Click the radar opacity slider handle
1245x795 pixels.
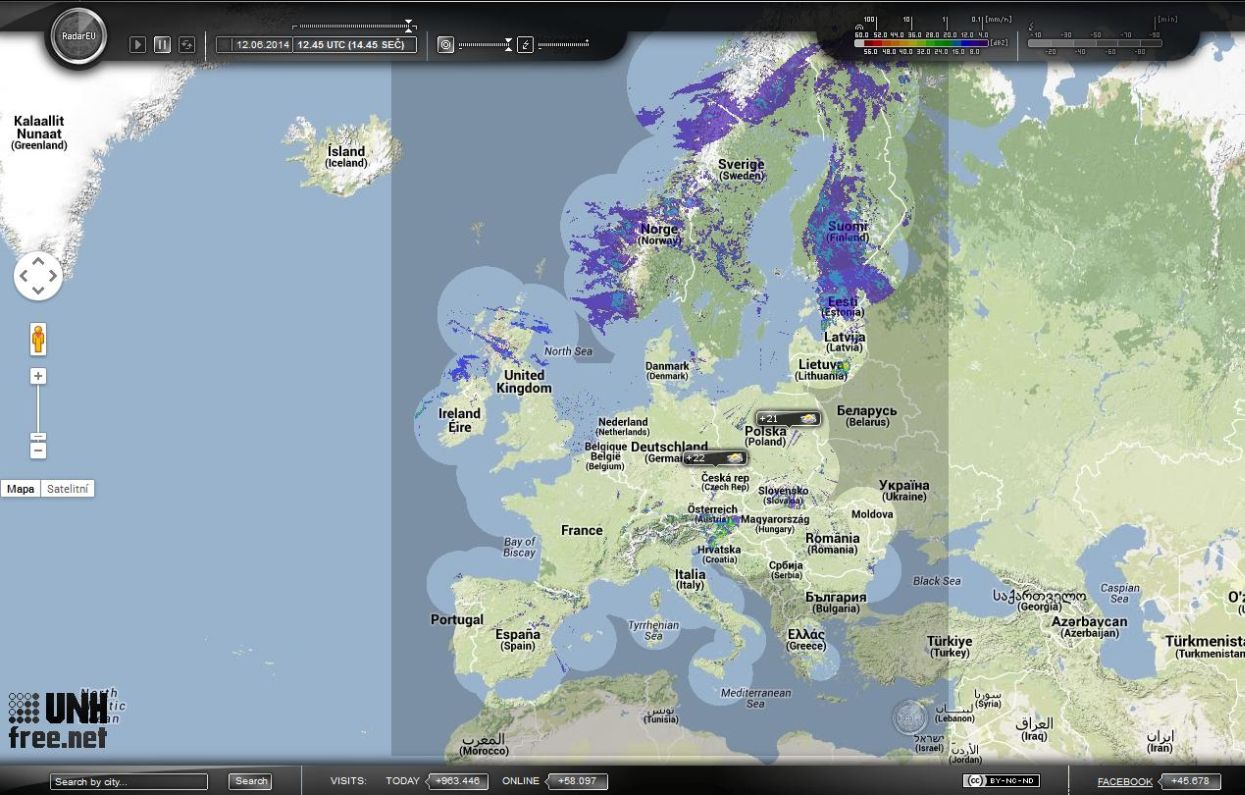point(508,44)
